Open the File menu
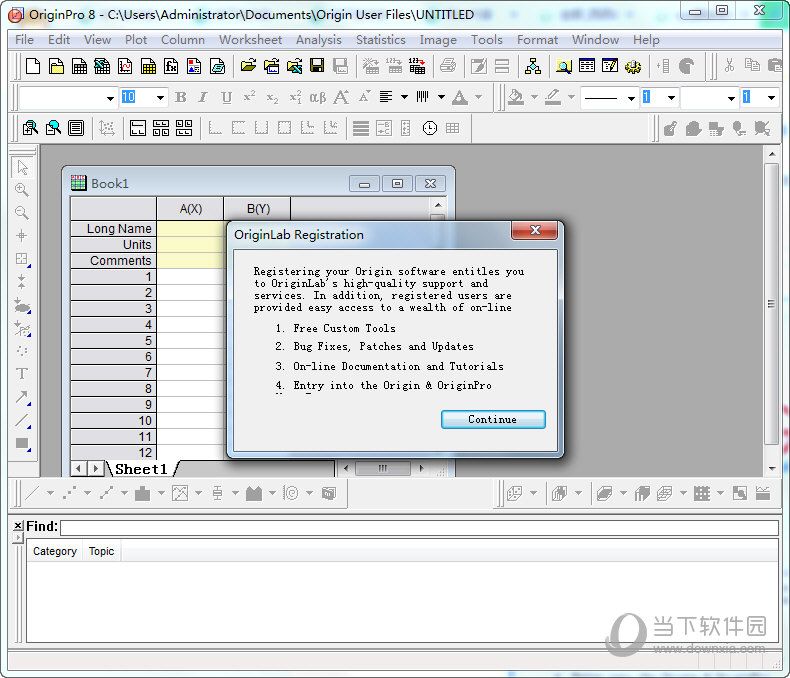Image resolution: width=790 pixels, height=678 pixels. (x=24, y=40)
